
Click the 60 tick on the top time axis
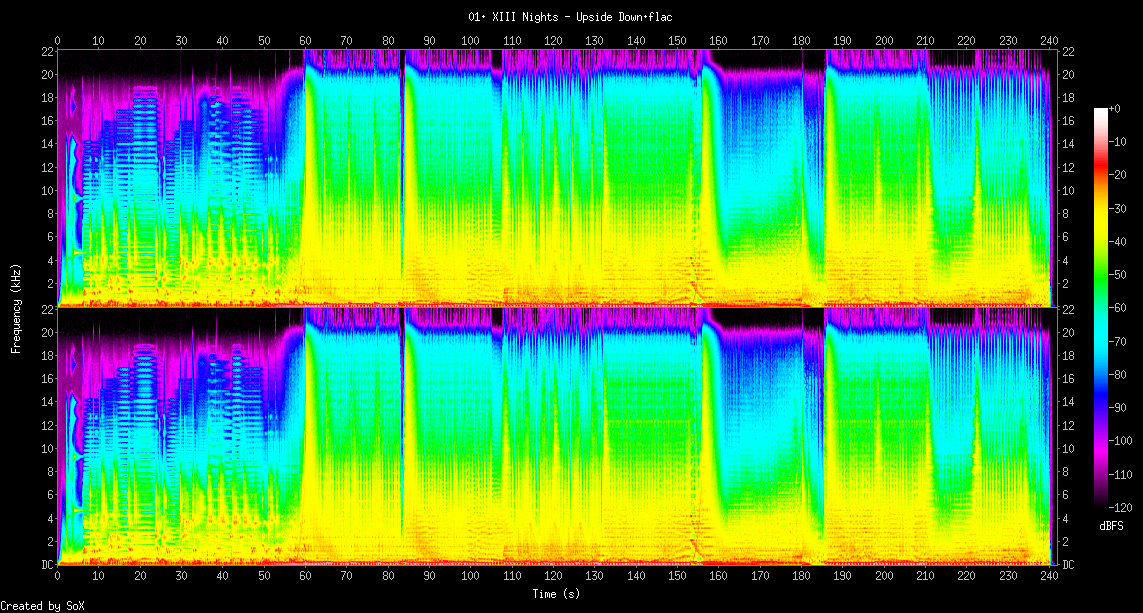(x=305, y=41)
